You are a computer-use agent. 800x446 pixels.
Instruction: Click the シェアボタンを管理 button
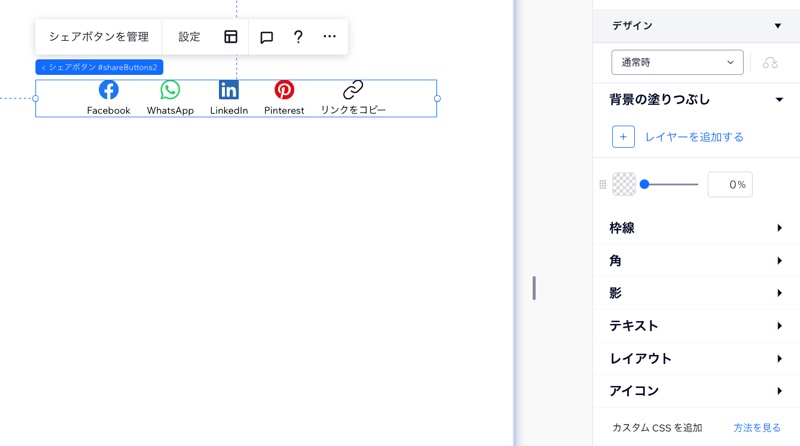98,37
